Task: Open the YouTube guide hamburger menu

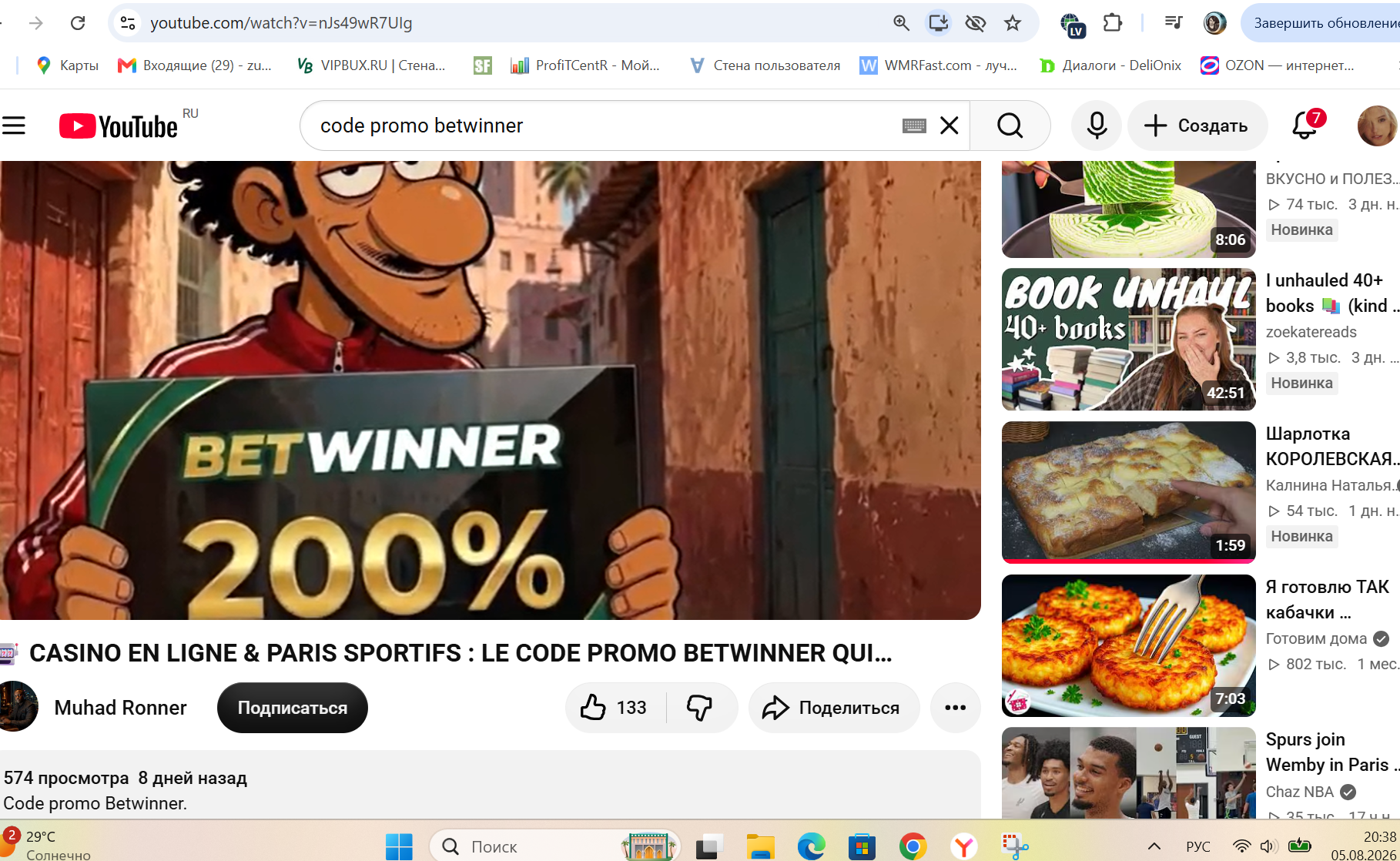Action: click(14, 126)
